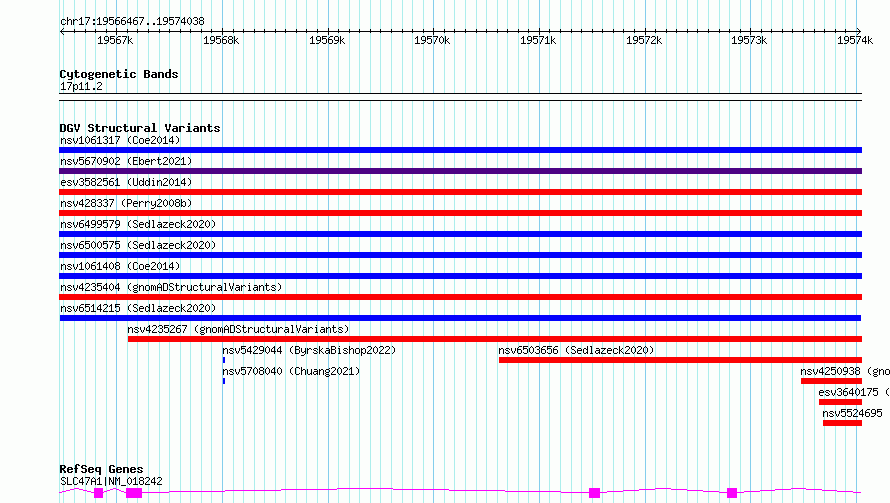This screenshot has height=503, width=890.
Task: Click the 19572k ruler label
Action: [644, 40]
